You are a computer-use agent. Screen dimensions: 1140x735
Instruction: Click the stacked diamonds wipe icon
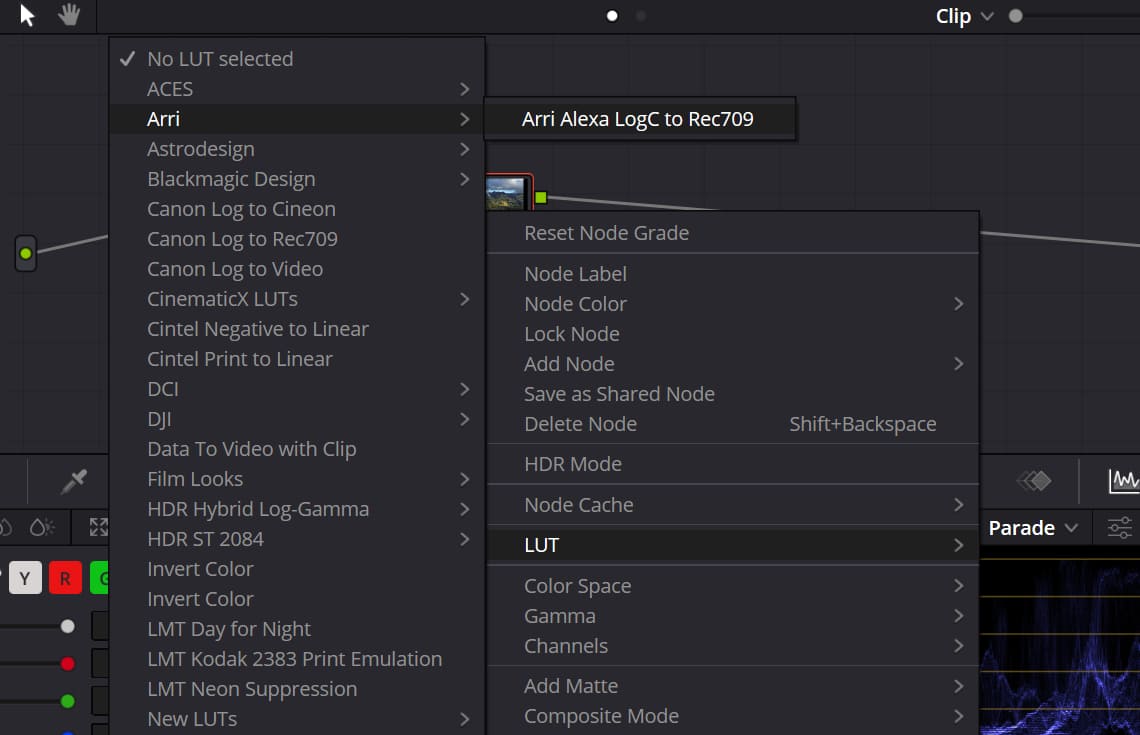tap(1035, 481)
